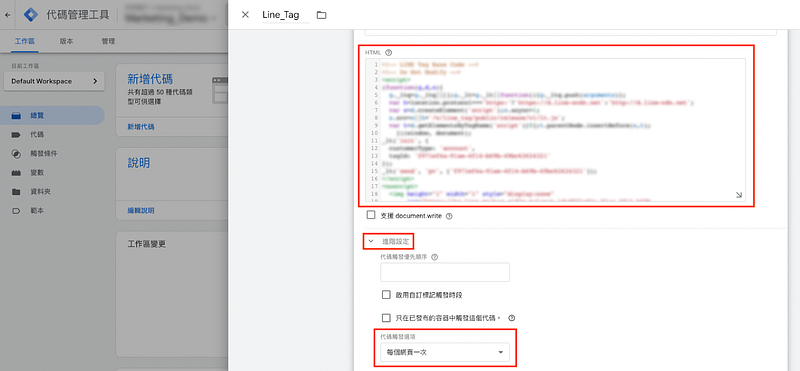Click the 編輯說明 link

click(x=141, y=210)
